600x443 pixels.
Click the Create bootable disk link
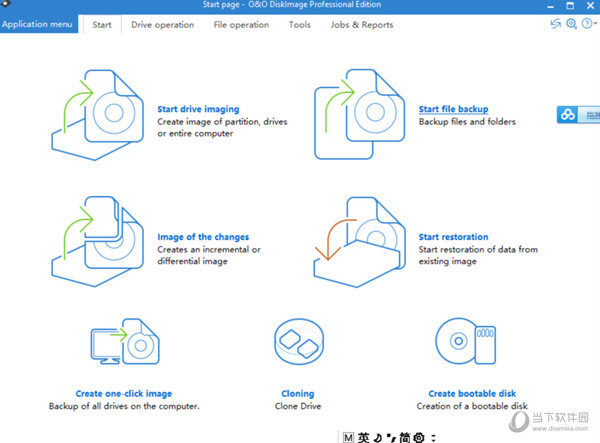pos(472,394)
